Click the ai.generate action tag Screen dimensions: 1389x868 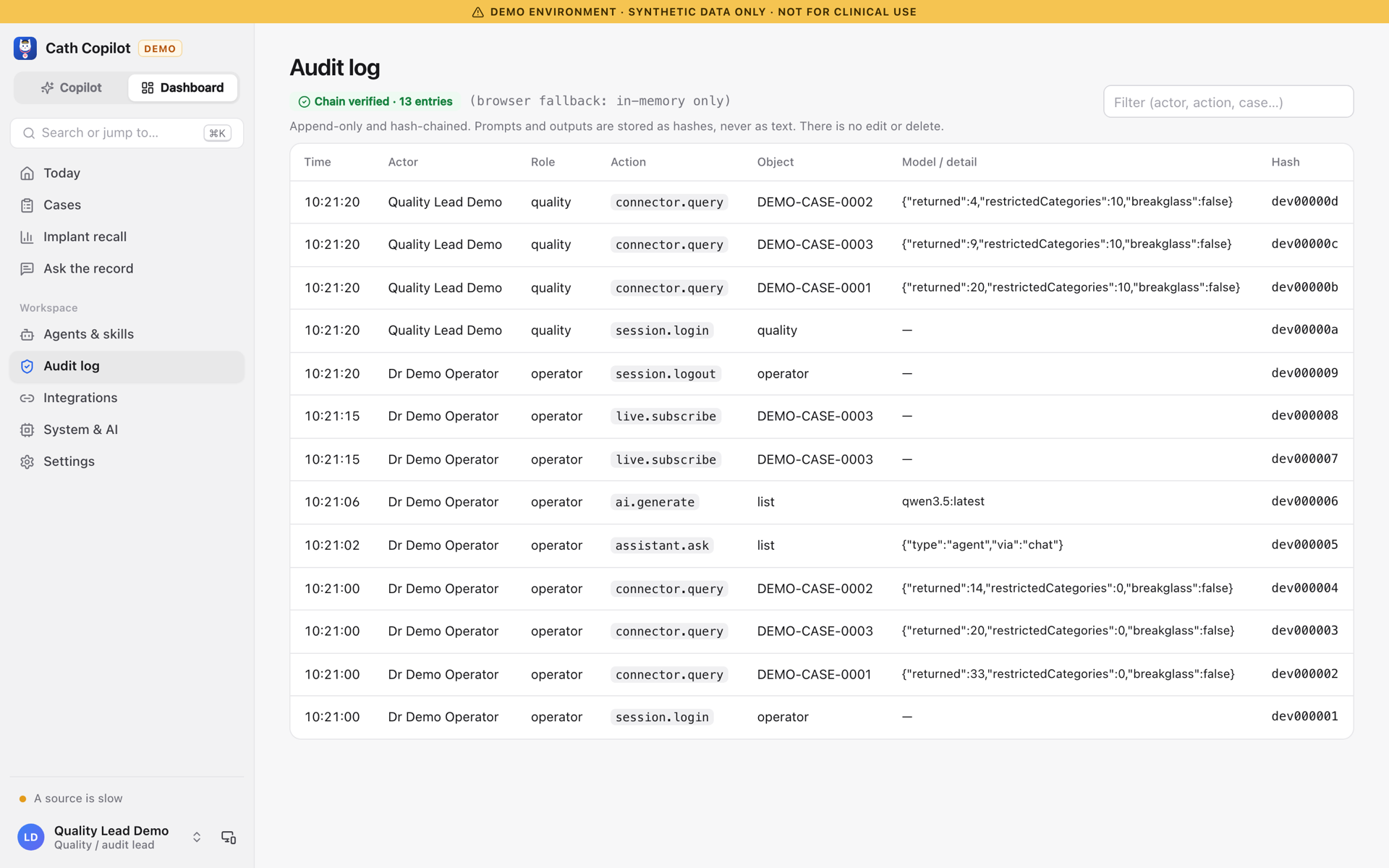tap(655, 502)
